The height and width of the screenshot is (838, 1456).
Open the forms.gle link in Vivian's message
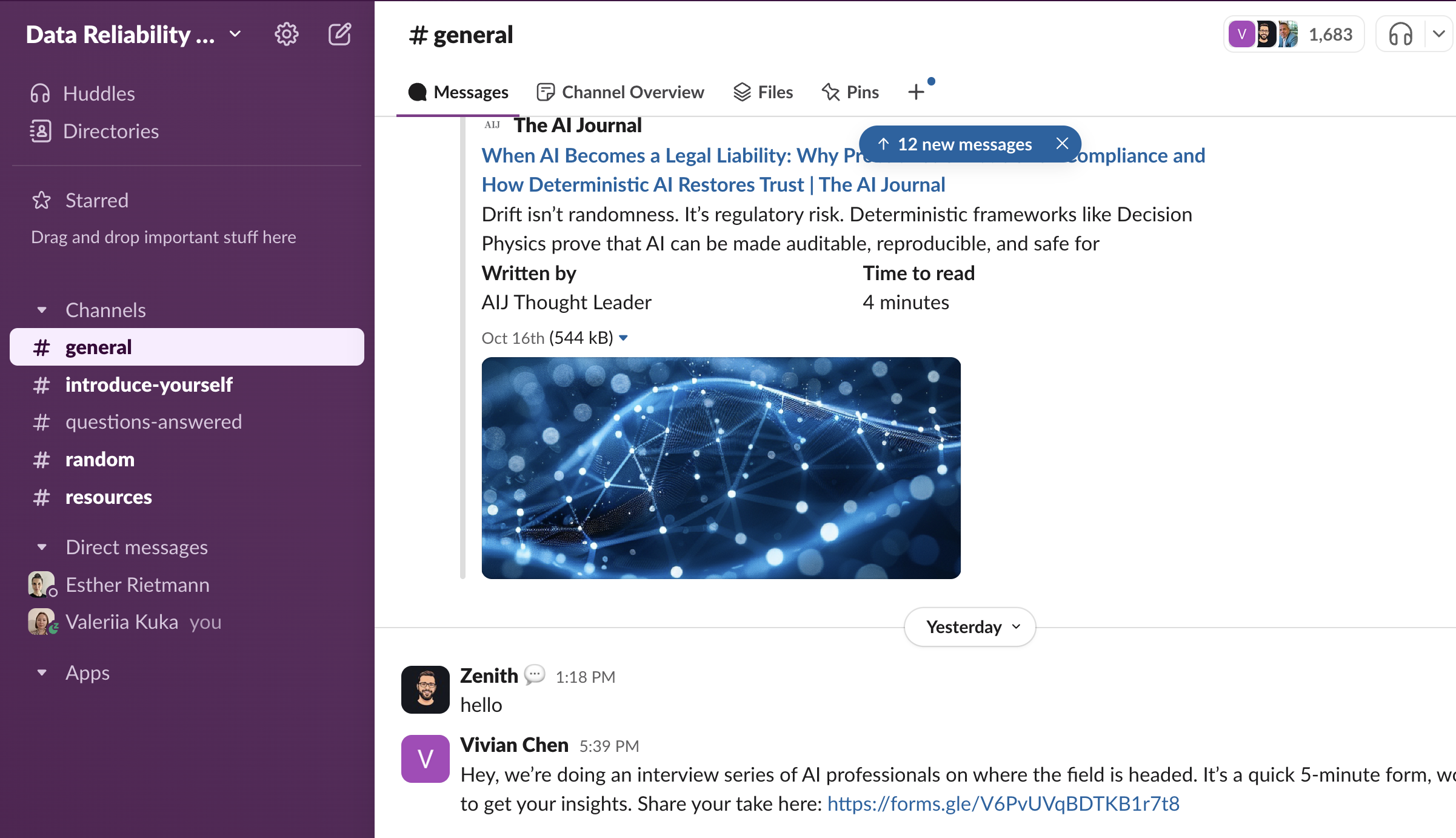pyautogui.click(x=1003, y=803)
